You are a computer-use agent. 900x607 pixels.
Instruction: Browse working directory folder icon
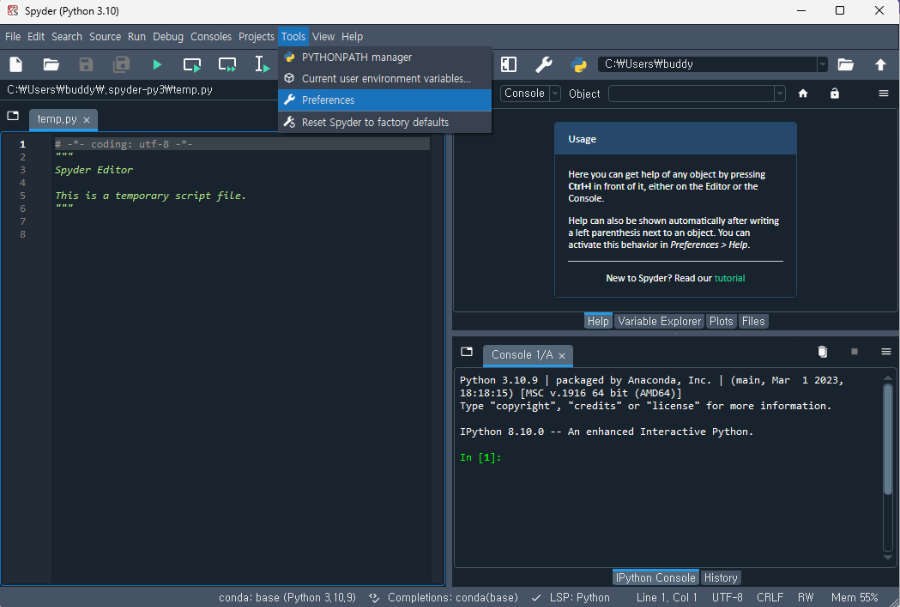tap(845, 64)
